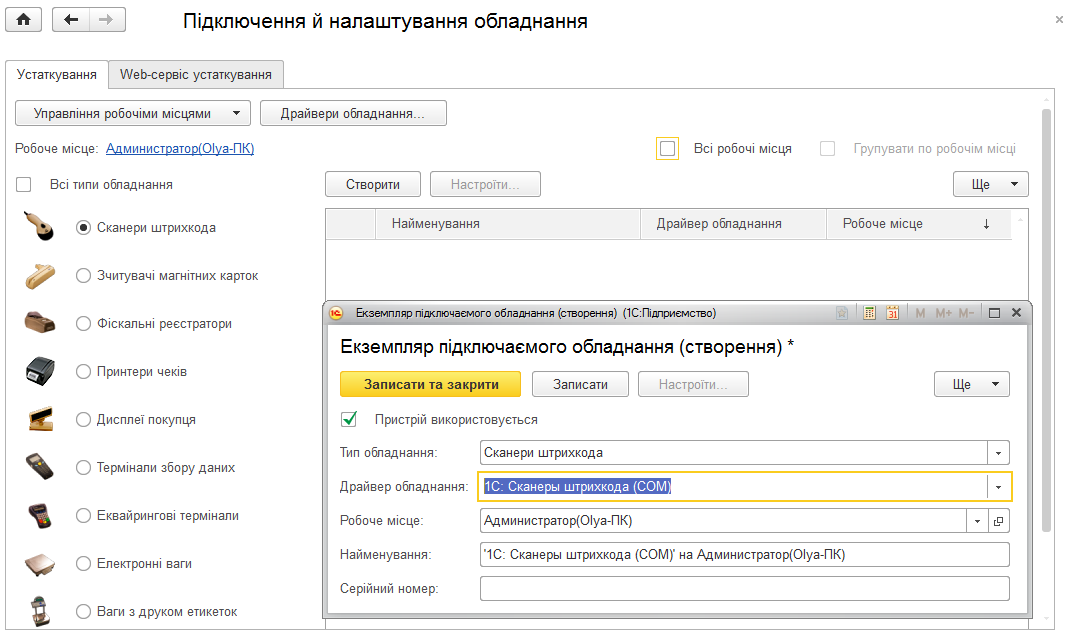
Task: Uncheck 'Пристрій використовується' checkbox
Action: (349, 419)
